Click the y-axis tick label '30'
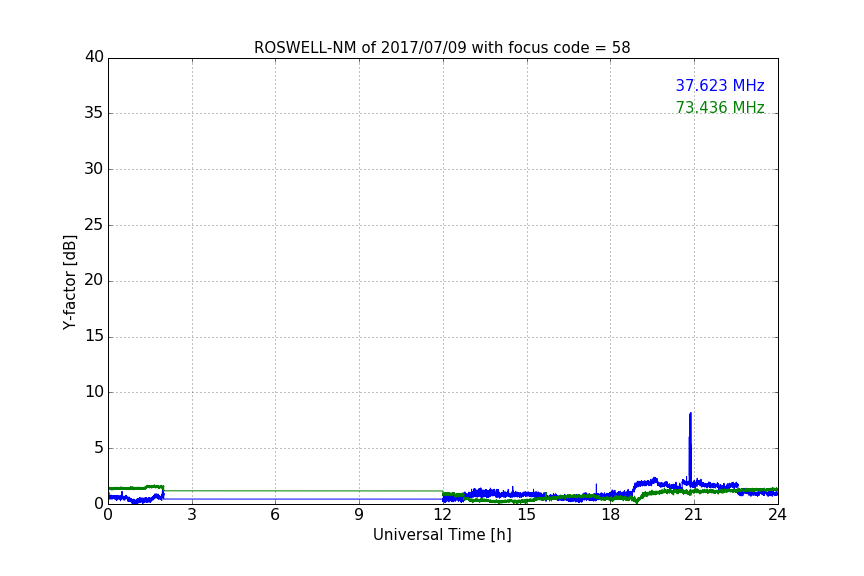The height and width of the screenshot is (576, 864). (x=94, y=169)
